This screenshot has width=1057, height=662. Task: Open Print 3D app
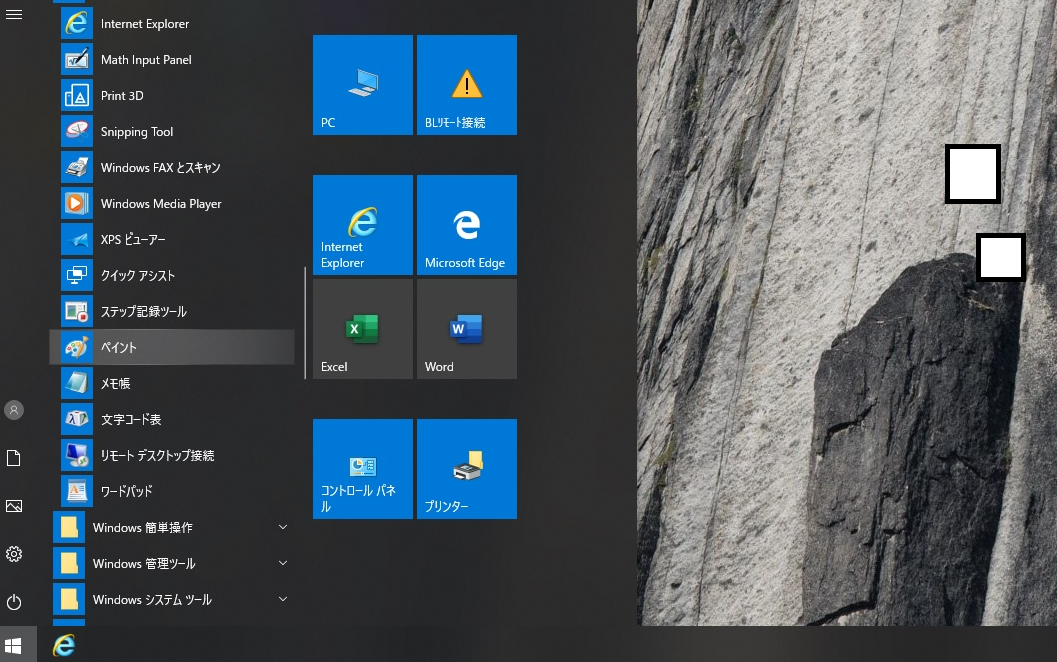click(172, 96)
